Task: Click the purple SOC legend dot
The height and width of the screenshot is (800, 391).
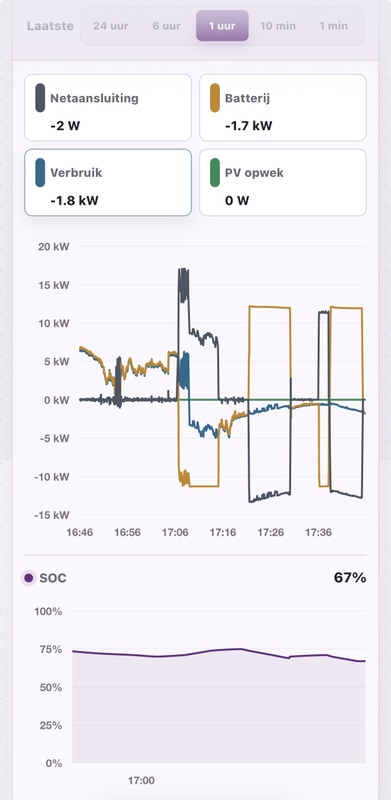Action: pyautogui.click(x=29, y=578)
